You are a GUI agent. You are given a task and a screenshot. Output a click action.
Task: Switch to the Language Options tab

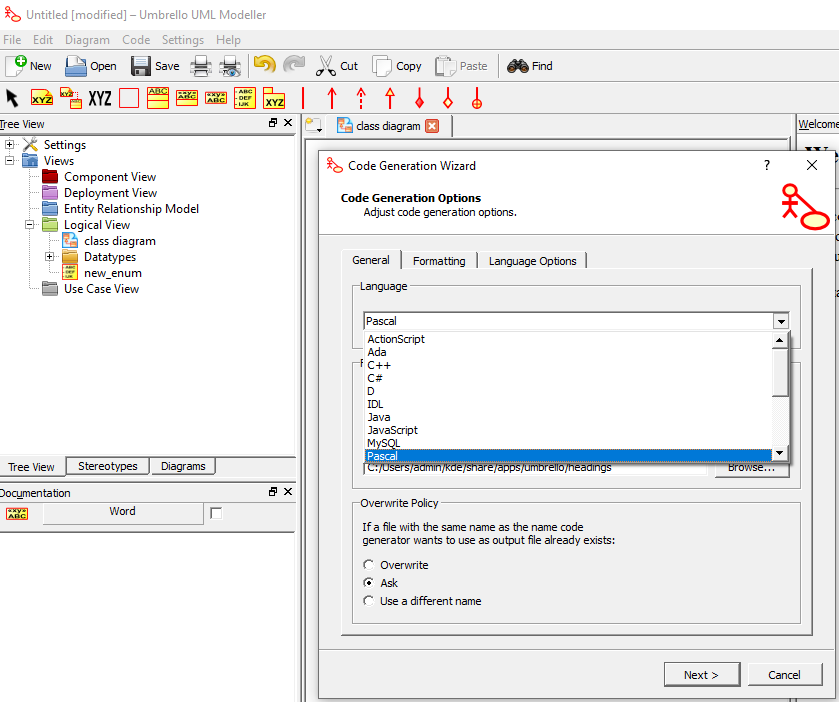(532, 261)
